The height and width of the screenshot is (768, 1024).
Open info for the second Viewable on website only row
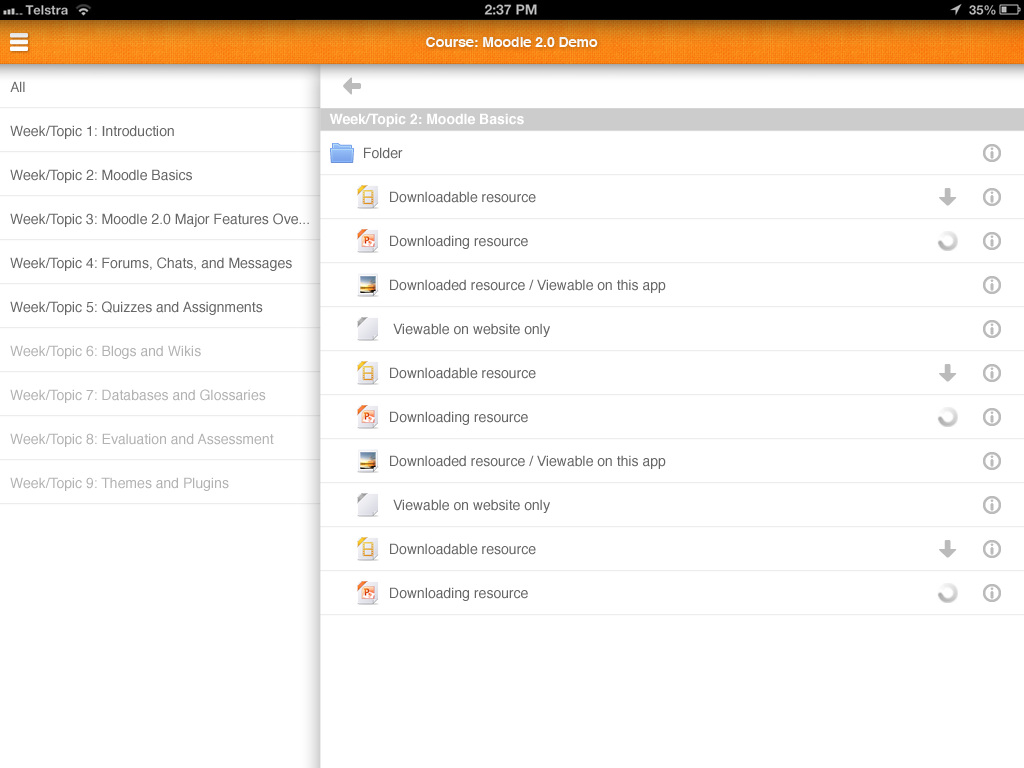pos(991,505)
